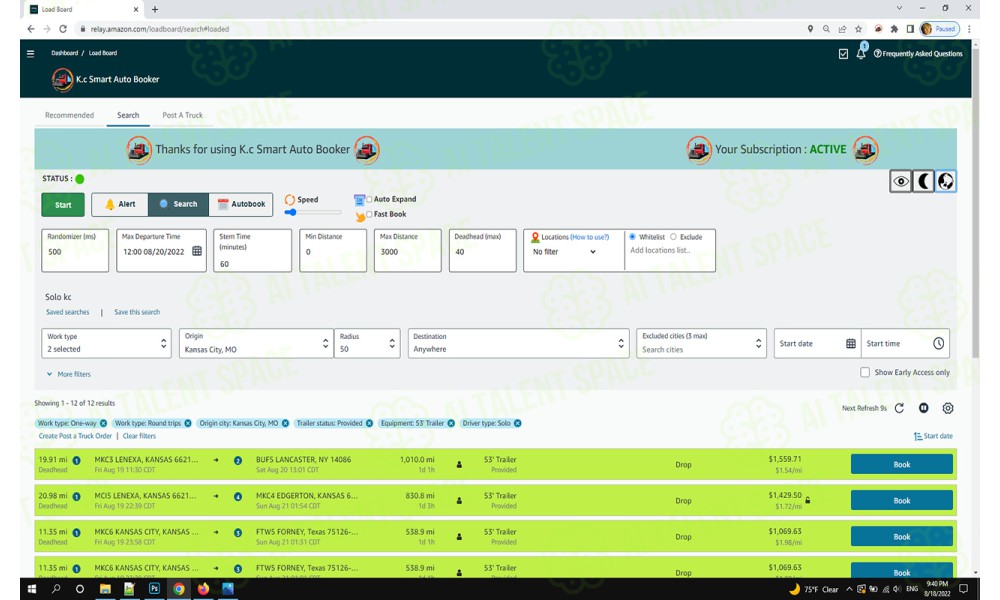
Task: Click Save this search link
Action: 137,312
